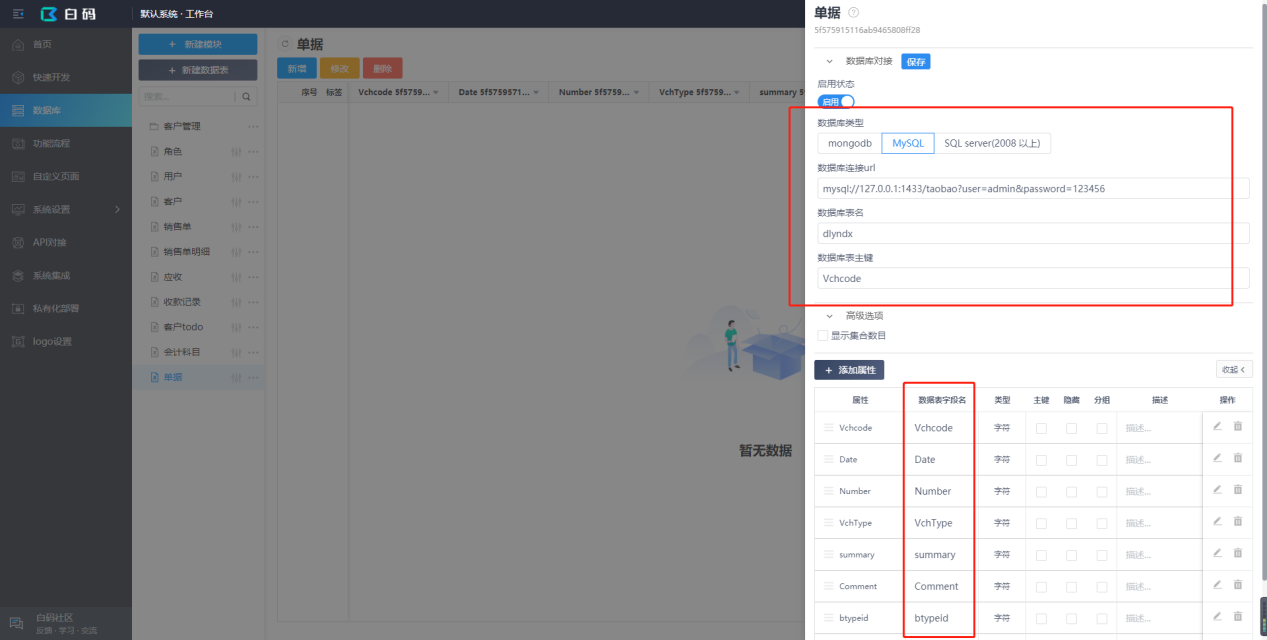Select the 应收 table in the module list
The width and height of the screenshot is (1267, 640).
197,277
